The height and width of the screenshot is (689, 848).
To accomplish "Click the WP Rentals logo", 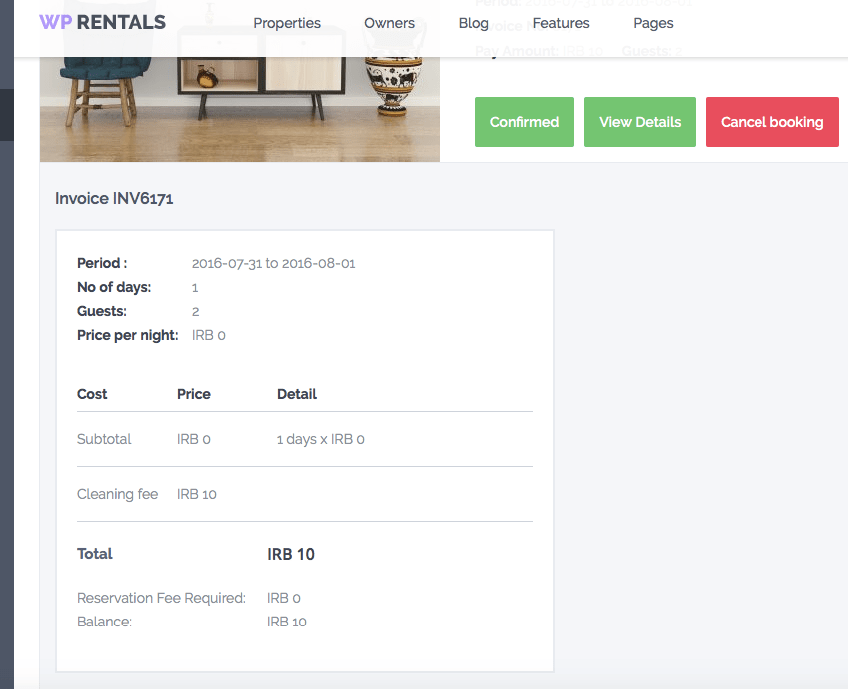I will 102,22.
